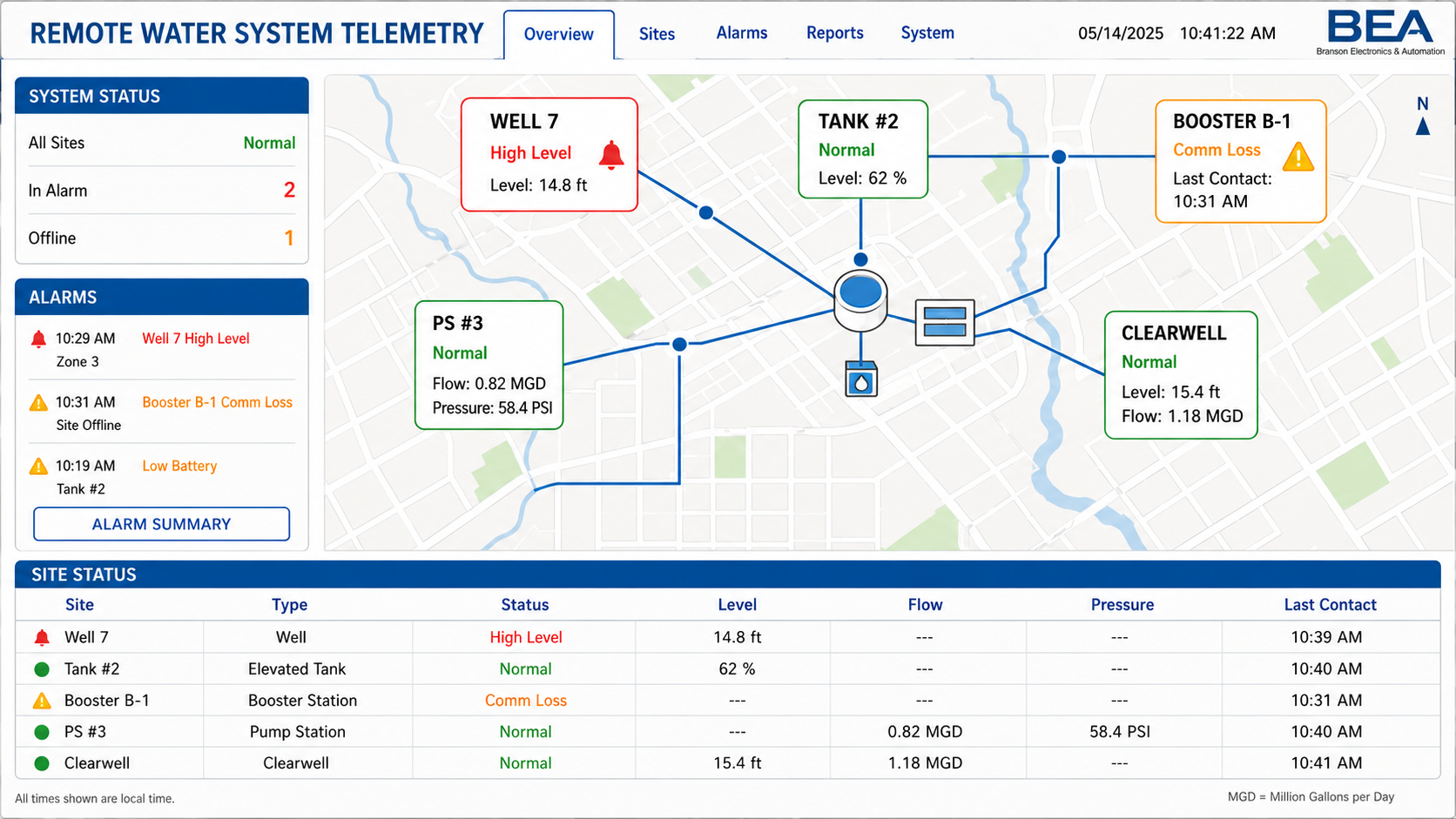
Task: Open the Sites tab
Action: click(657, 34)
